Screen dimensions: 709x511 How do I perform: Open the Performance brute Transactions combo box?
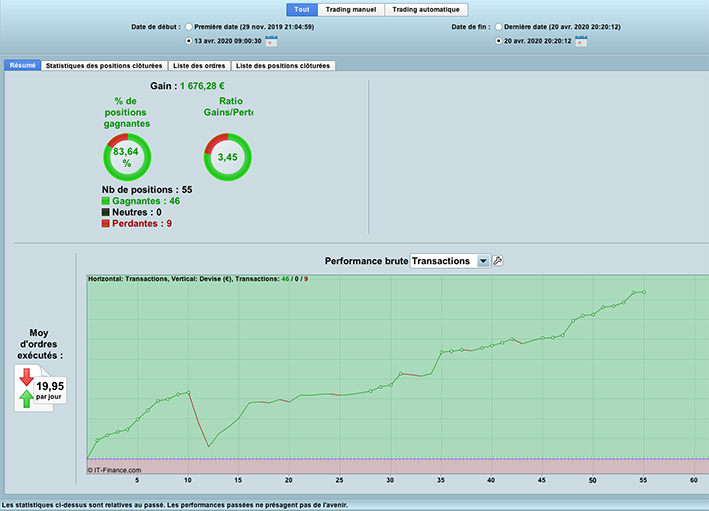tap(450, 261)
